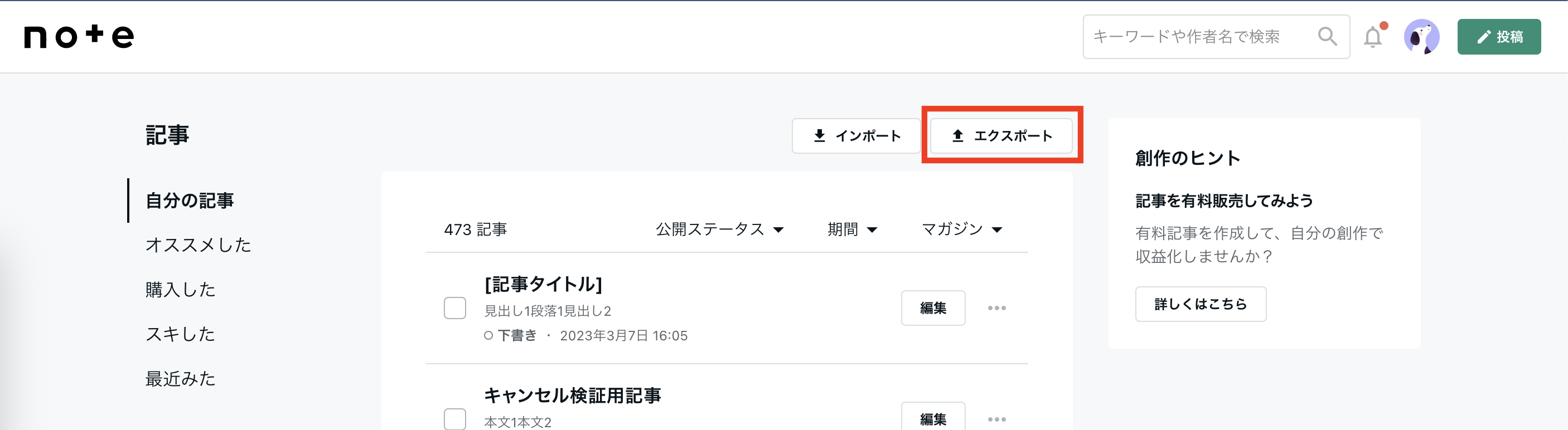
Task: Click the 詳しくはこちら button
Action: (x=1201, y=304)
